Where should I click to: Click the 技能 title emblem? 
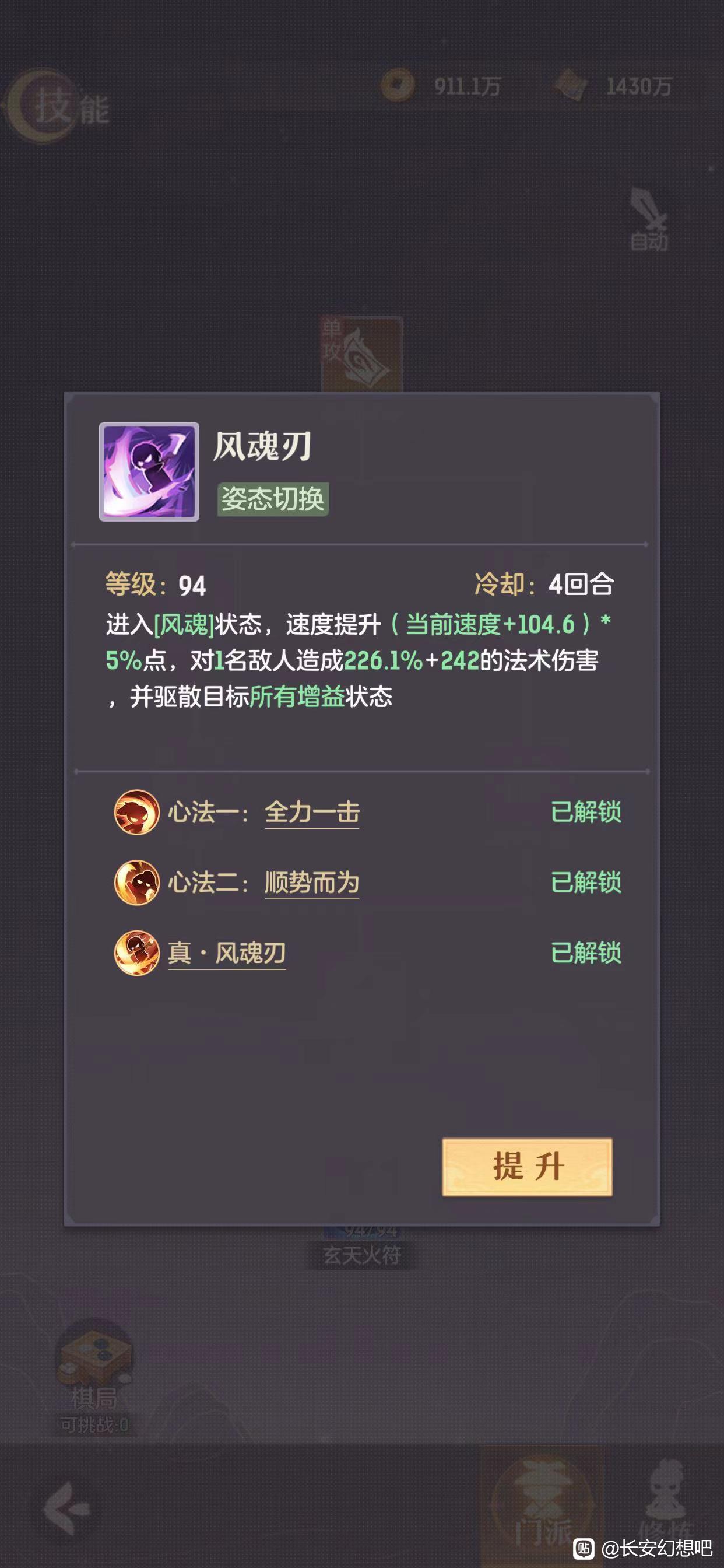click(x=58, y=107)
